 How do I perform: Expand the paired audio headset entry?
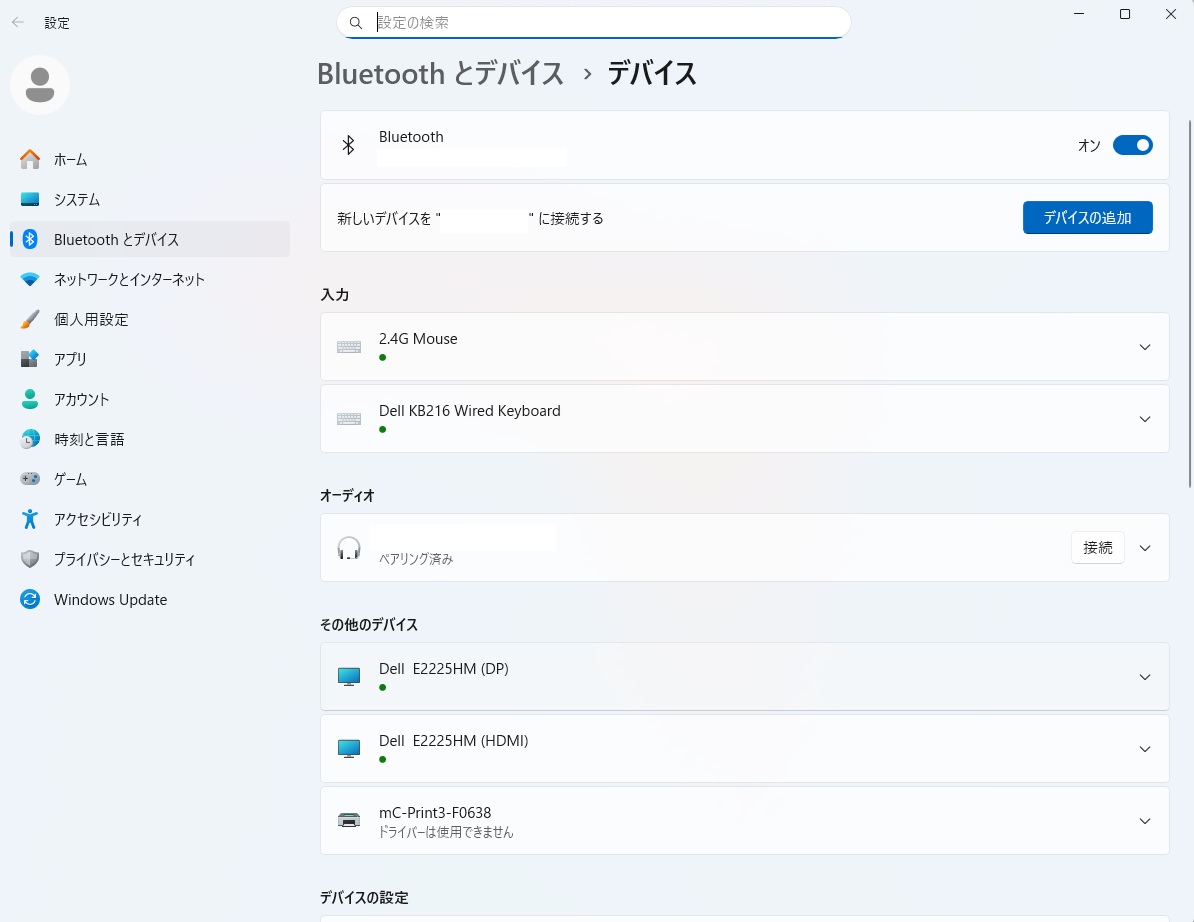pyautogui.click(x=1145, y=548)
